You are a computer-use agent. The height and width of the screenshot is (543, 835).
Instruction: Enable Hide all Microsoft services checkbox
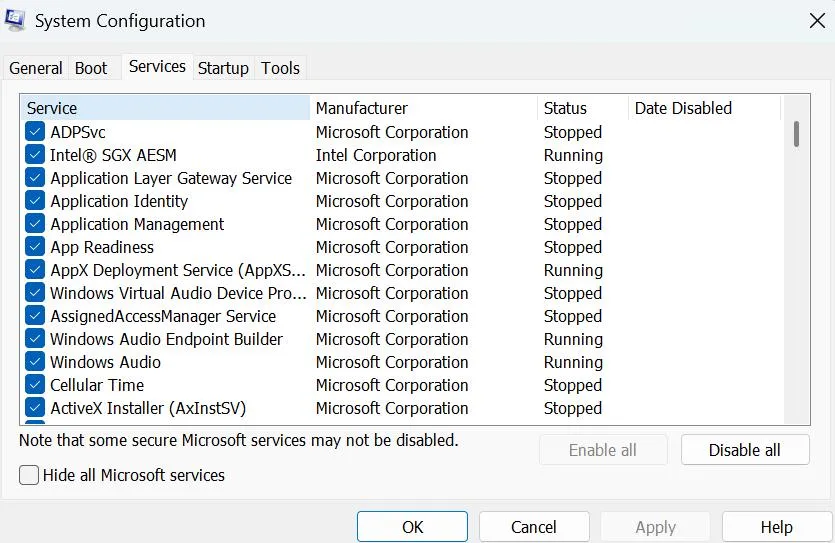(x=29, y=475)
